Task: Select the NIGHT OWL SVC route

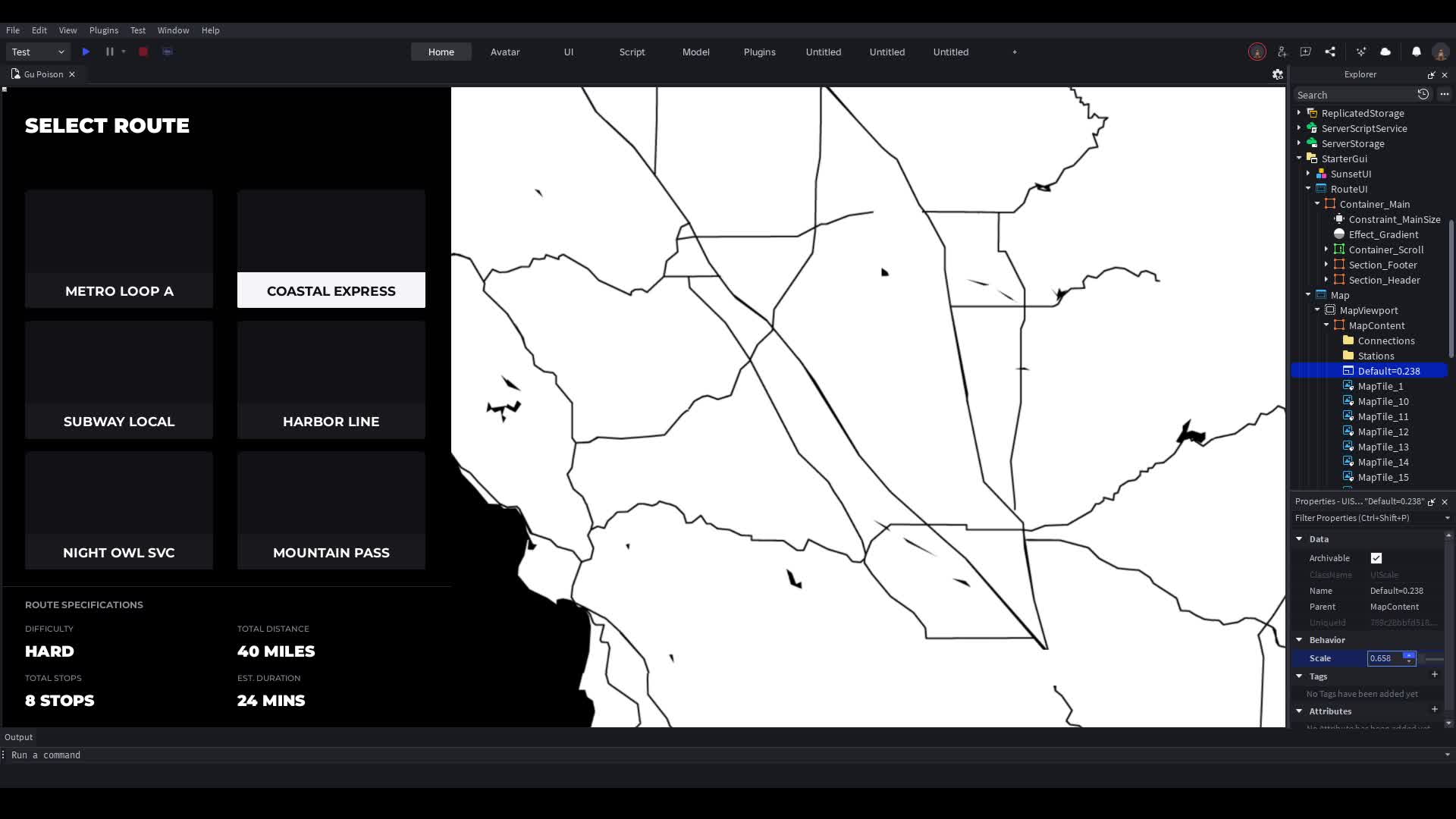Action: pos(119,510)
